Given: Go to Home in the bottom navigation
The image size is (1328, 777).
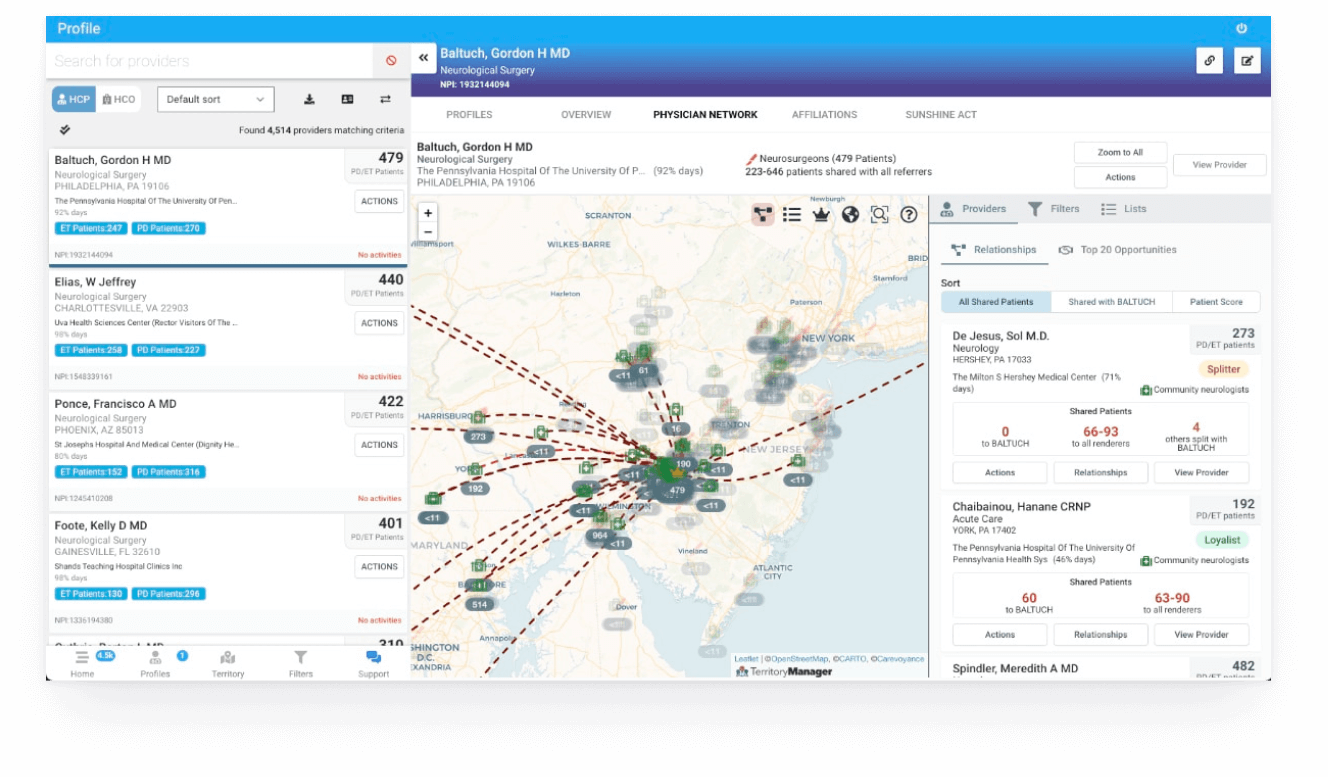Looking at the screenshot, I should point(82,664).
